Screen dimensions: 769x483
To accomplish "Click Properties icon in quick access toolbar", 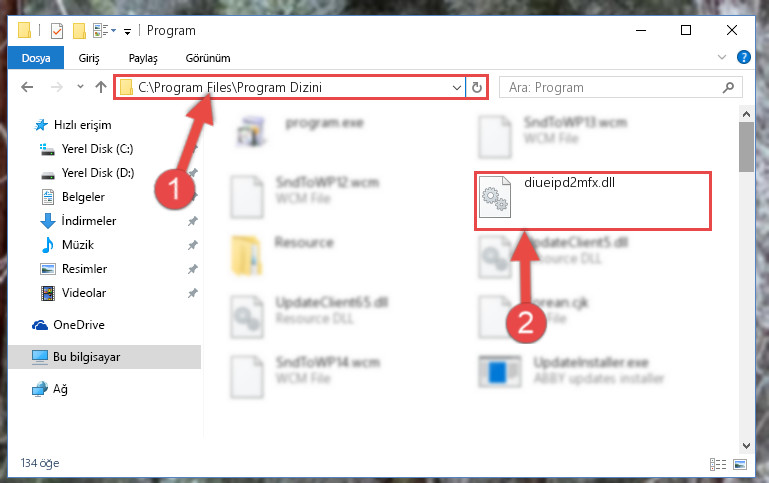I will click(x=57, y=31).
